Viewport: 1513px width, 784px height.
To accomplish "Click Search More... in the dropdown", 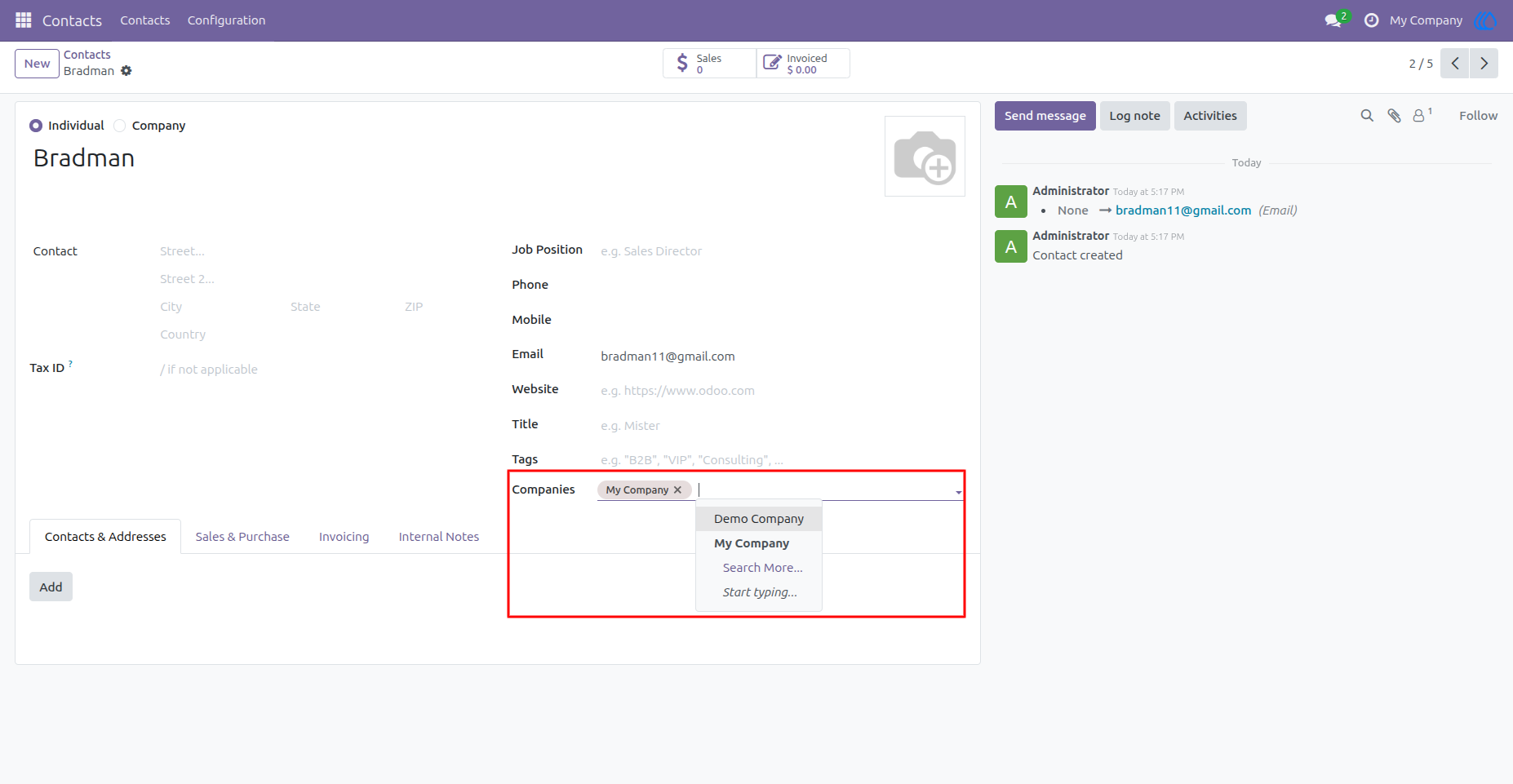I will click(x=762, y=568).
